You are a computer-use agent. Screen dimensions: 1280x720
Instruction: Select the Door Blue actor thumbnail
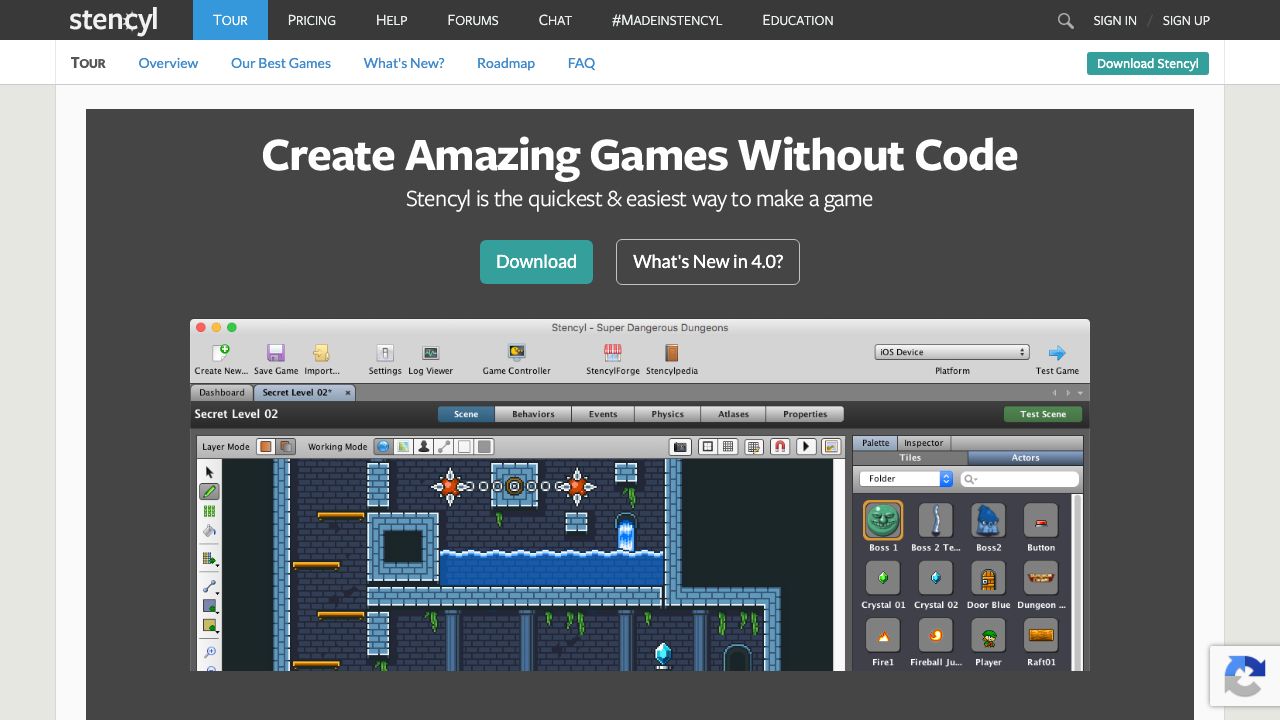(989, 578)
